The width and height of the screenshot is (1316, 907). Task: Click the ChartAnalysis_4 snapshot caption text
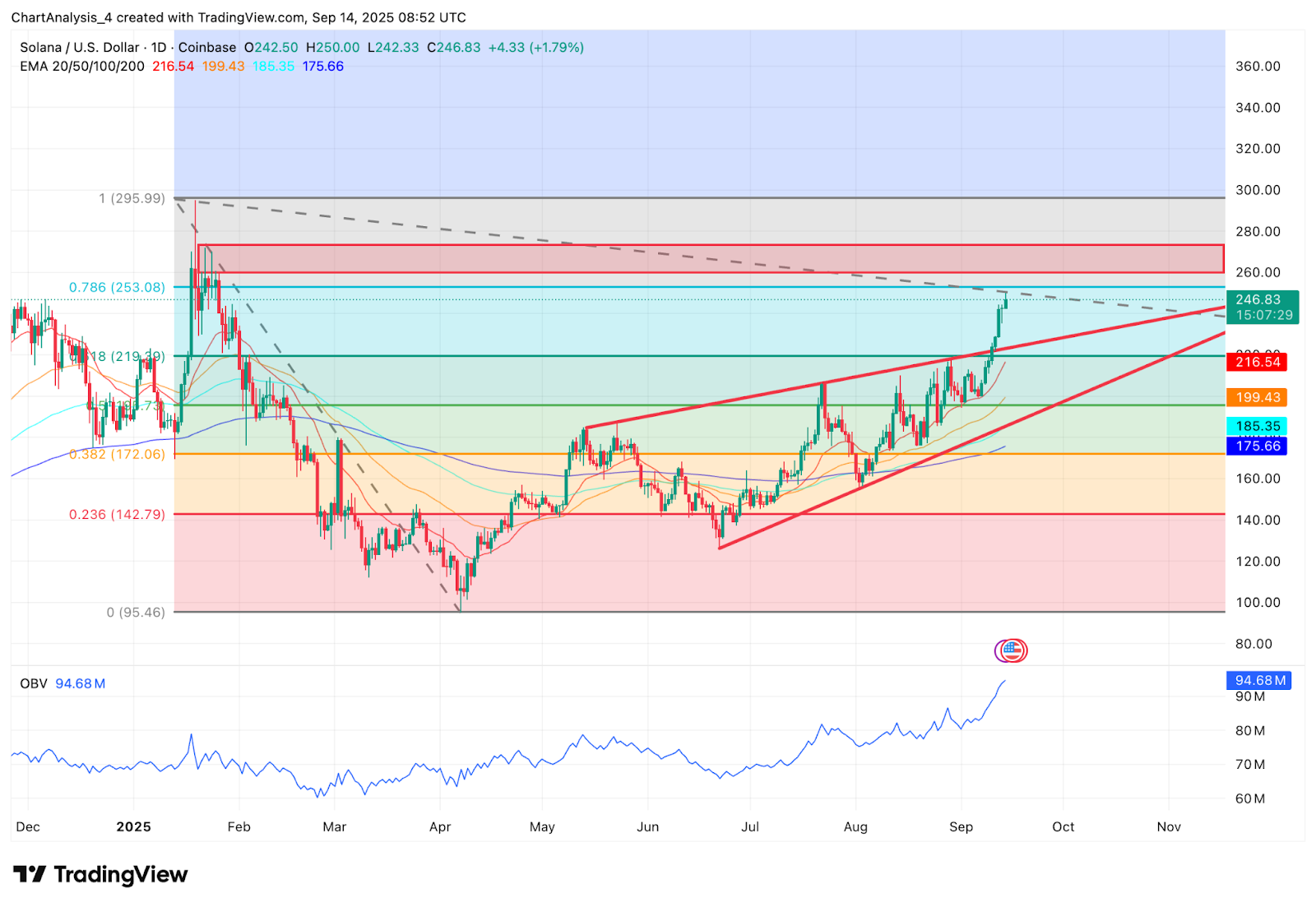click(x=239, y=17)
